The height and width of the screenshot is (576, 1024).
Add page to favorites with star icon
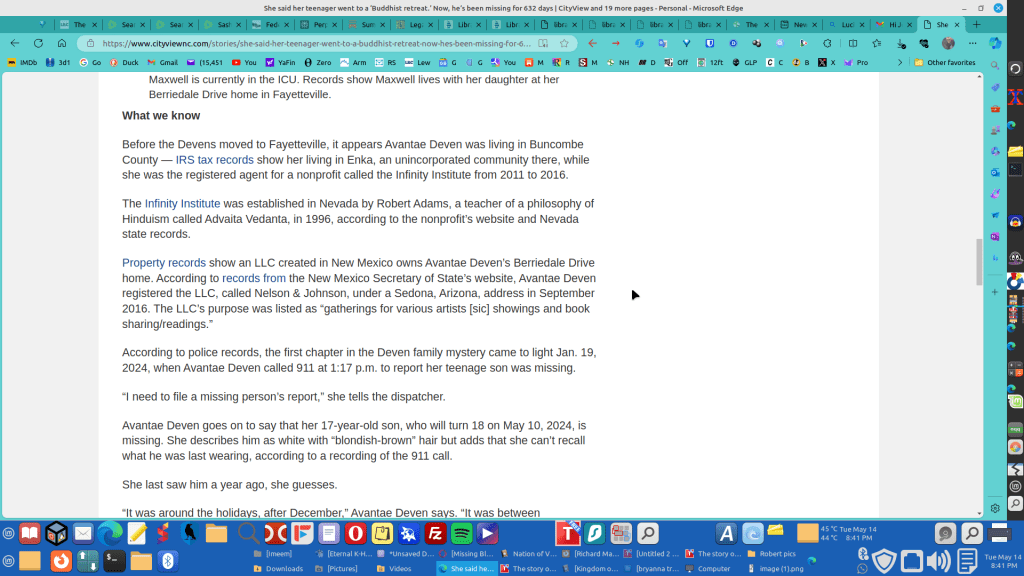tap(564, 43)
